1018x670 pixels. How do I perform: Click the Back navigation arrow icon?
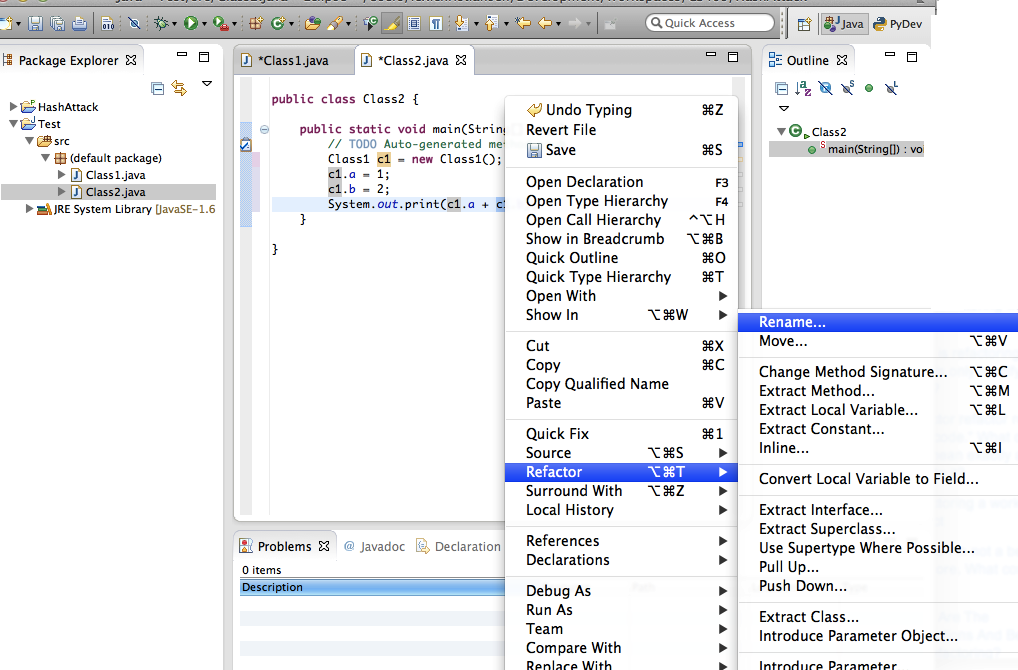pyautogui.click(x=545, y=24)
